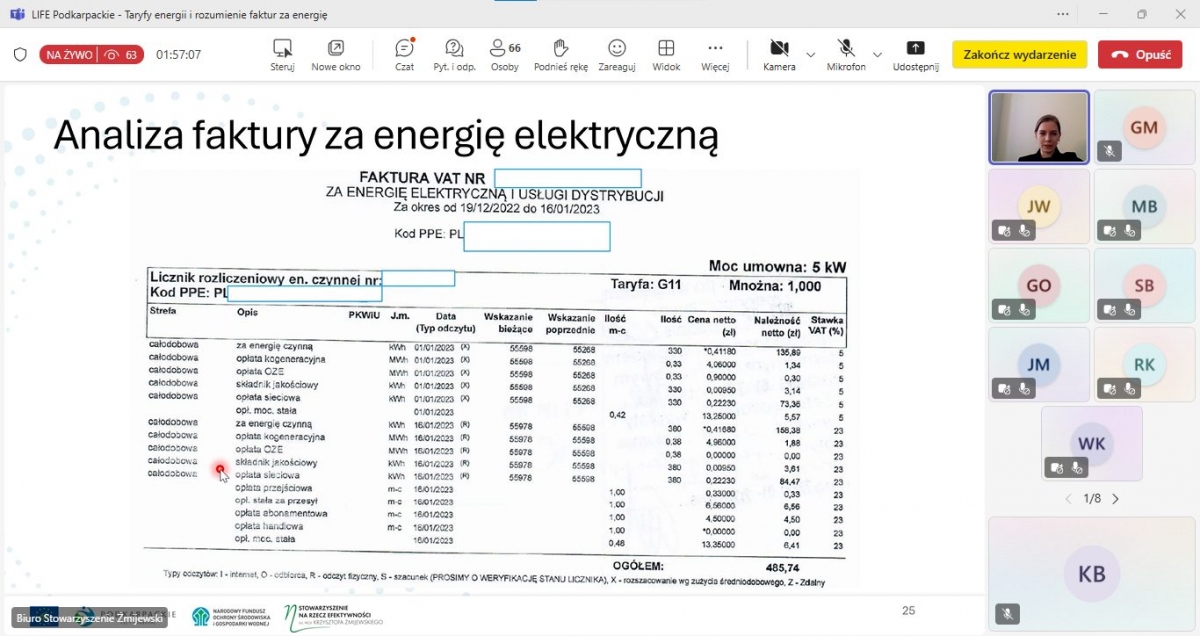Click camera-off icon on RK tile
Screen dimensions: 1200x636
pyautogui.click(x=1109, y=388)
